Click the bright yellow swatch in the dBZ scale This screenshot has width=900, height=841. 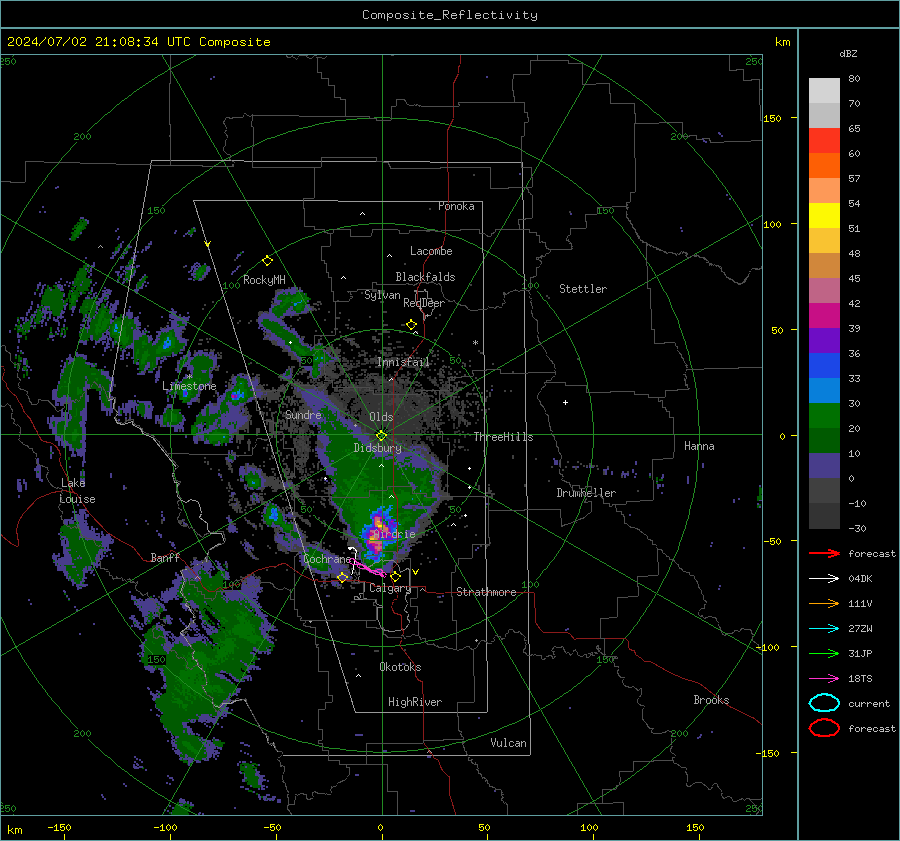click(824, 216)
